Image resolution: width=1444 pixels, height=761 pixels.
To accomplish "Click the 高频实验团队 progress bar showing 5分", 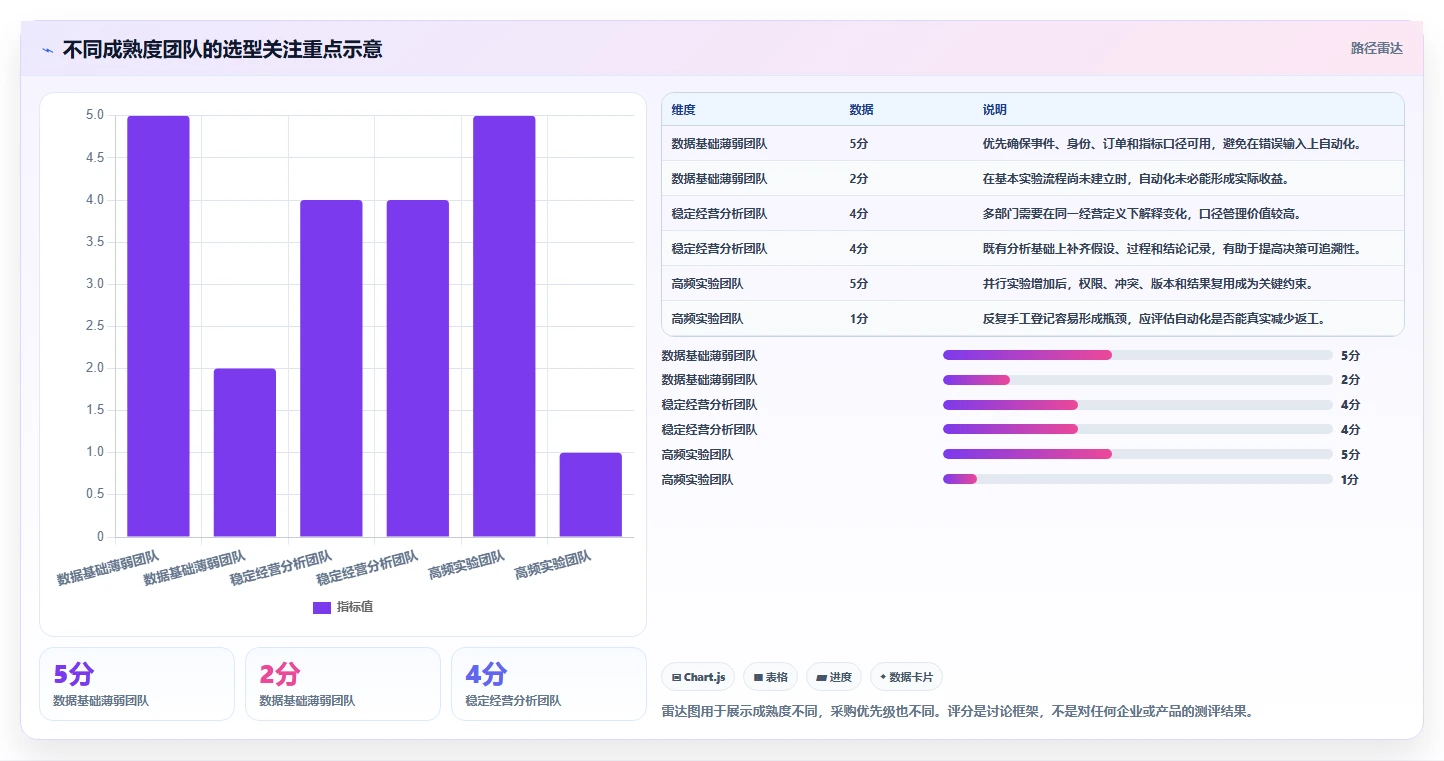I will [1138, 454].
